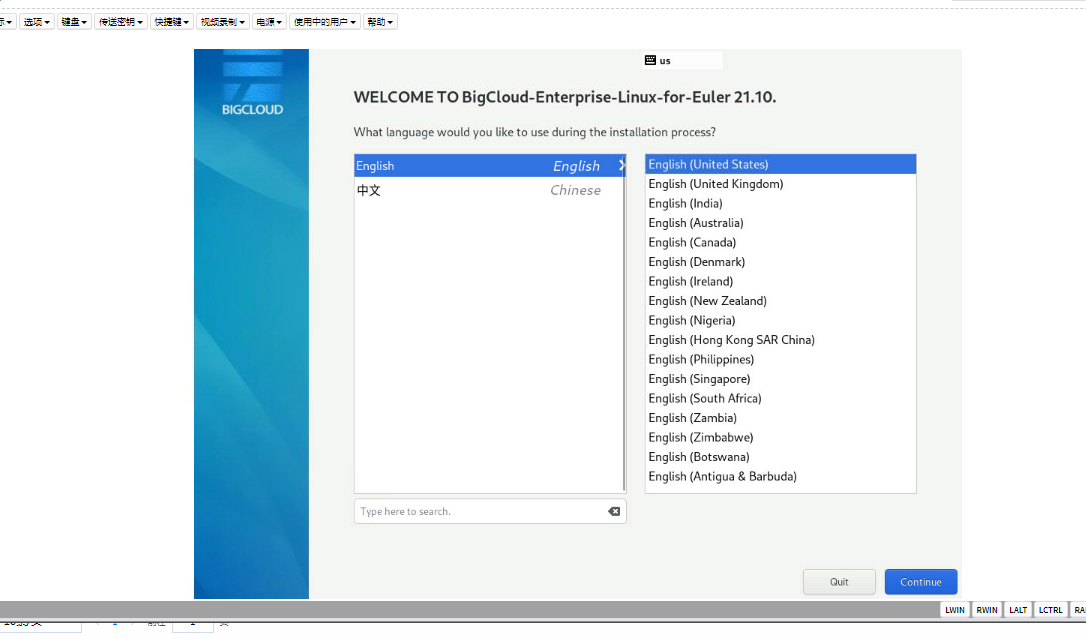Open the 视频录制 menu
This screenshot has width=1086, height=639.
[222, 21]
